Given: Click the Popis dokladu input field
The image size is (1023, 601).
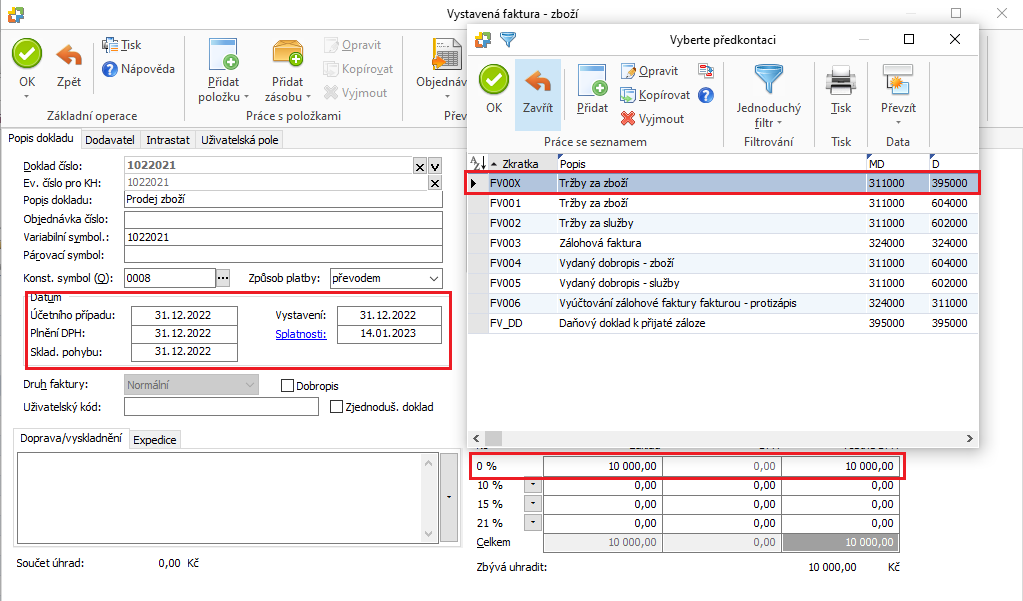Looking at the screenshot, I should point(283,200).
